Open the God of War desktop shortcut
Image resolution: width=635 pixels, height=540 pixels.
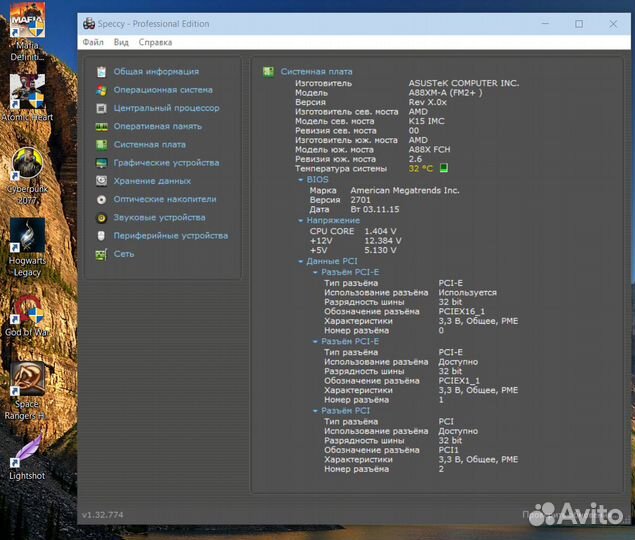(28, 316)
